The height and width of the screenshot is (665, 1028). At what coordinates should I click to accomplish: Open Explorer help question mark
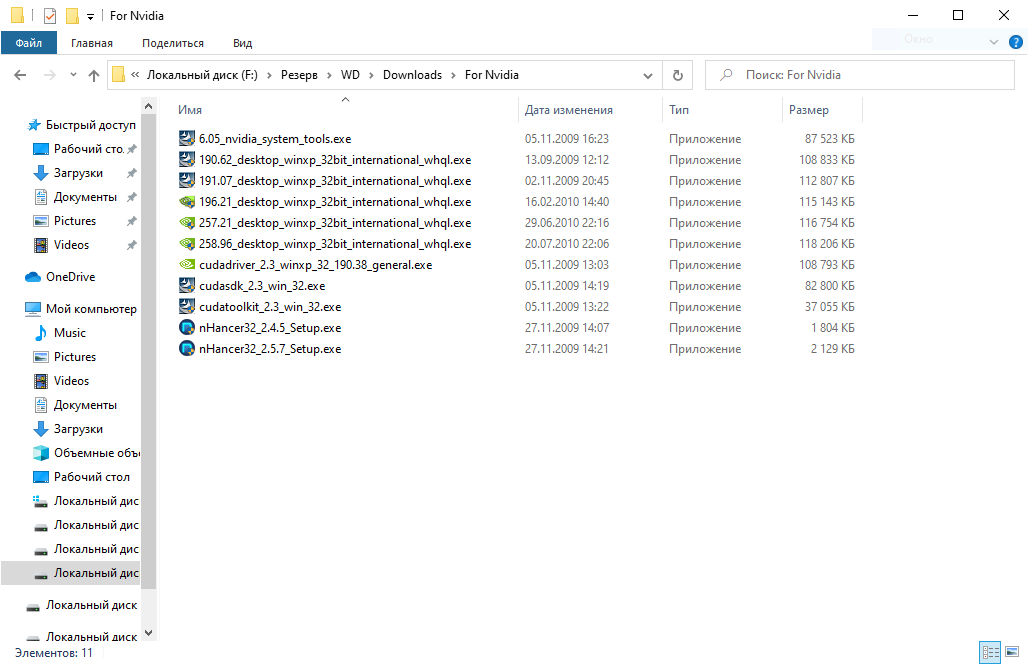point(1016,42)
